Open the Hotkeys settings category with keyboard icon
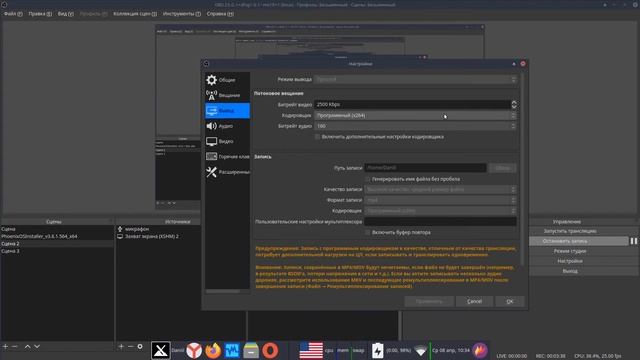640x360 pixels. click(227, 157)
